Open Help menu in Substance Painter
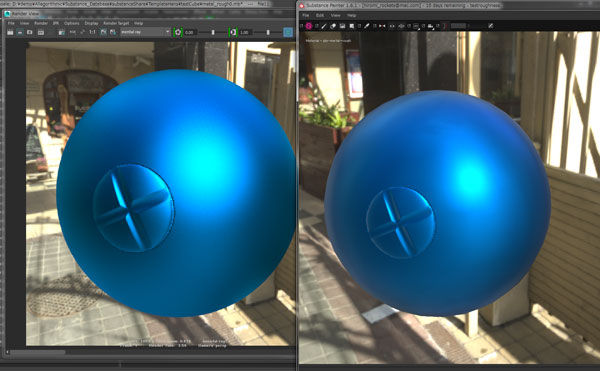Screen dimensions: 600x371 pos(352,15)
